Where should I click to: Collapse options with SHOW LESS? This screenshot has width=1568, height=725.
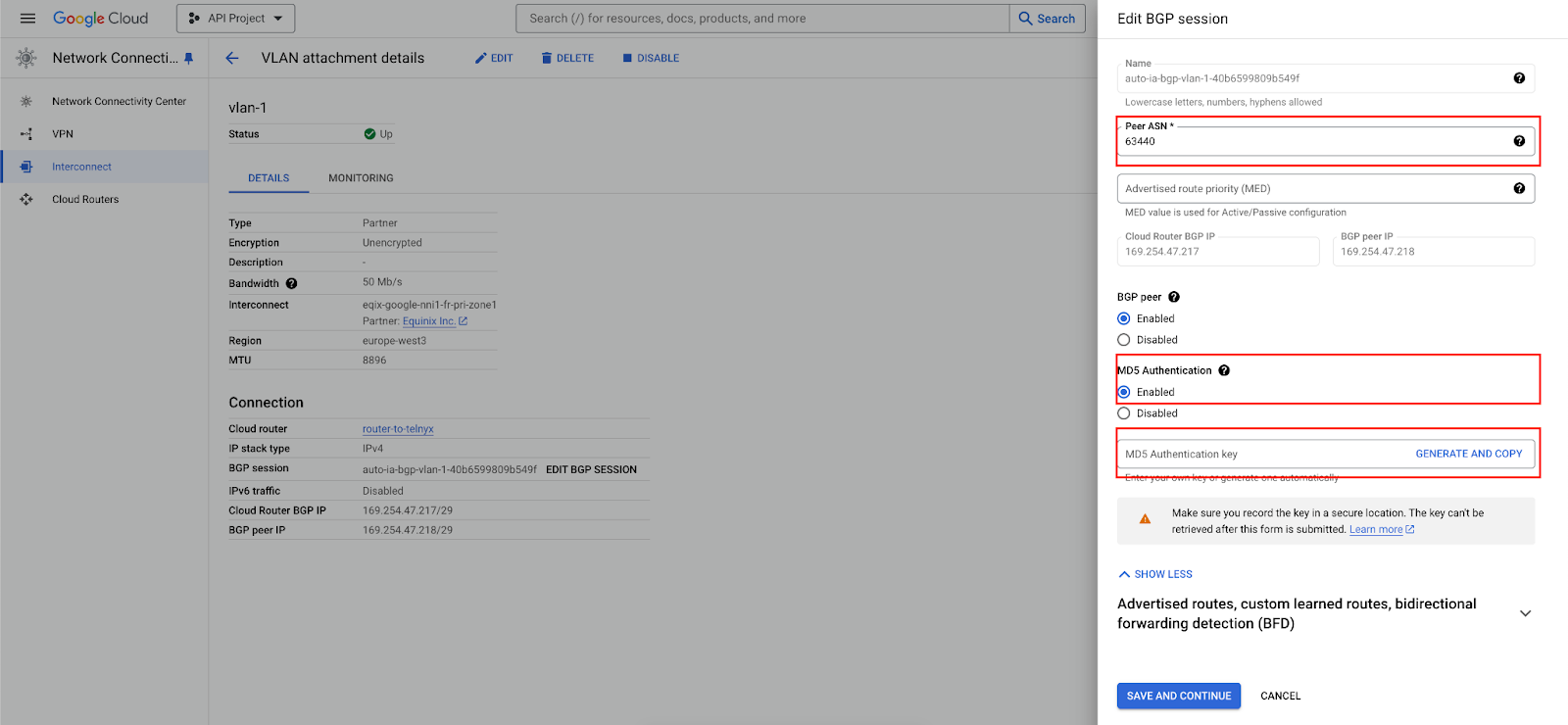1155,574
